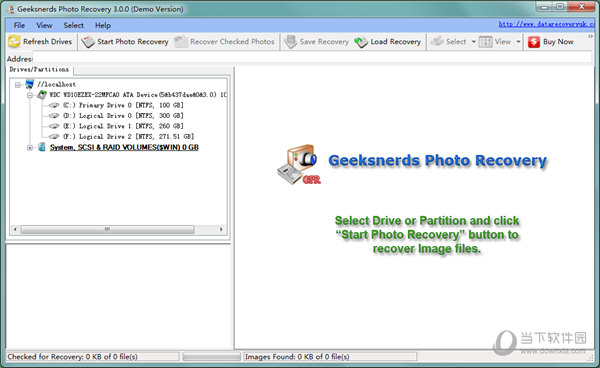Open the View menu
This screenshot has height=368, width=600.
pos(44,25)
